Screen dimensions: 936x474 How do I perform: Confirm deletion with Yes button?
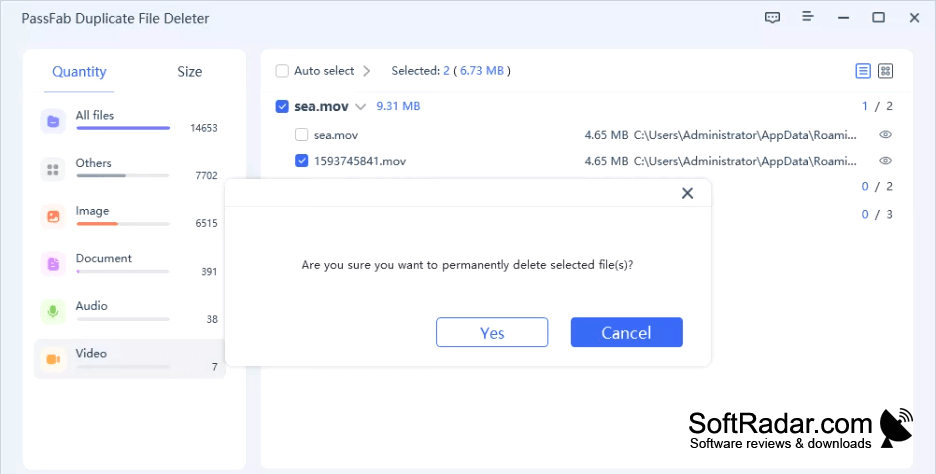click(x=492, y=333)
